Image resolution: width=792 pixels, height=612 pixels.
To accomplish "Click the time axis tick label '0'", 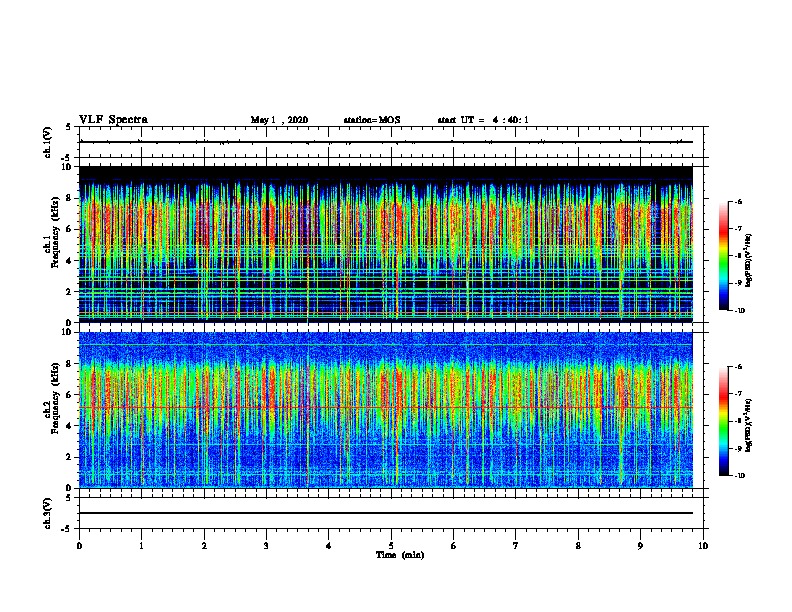I will 79,546.
